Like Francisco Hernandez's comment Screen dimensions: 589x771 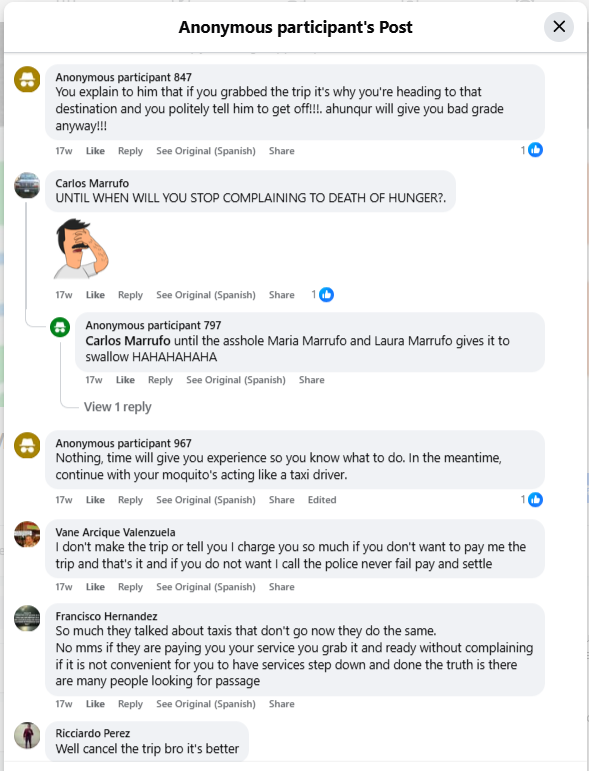tap(95, 704)
